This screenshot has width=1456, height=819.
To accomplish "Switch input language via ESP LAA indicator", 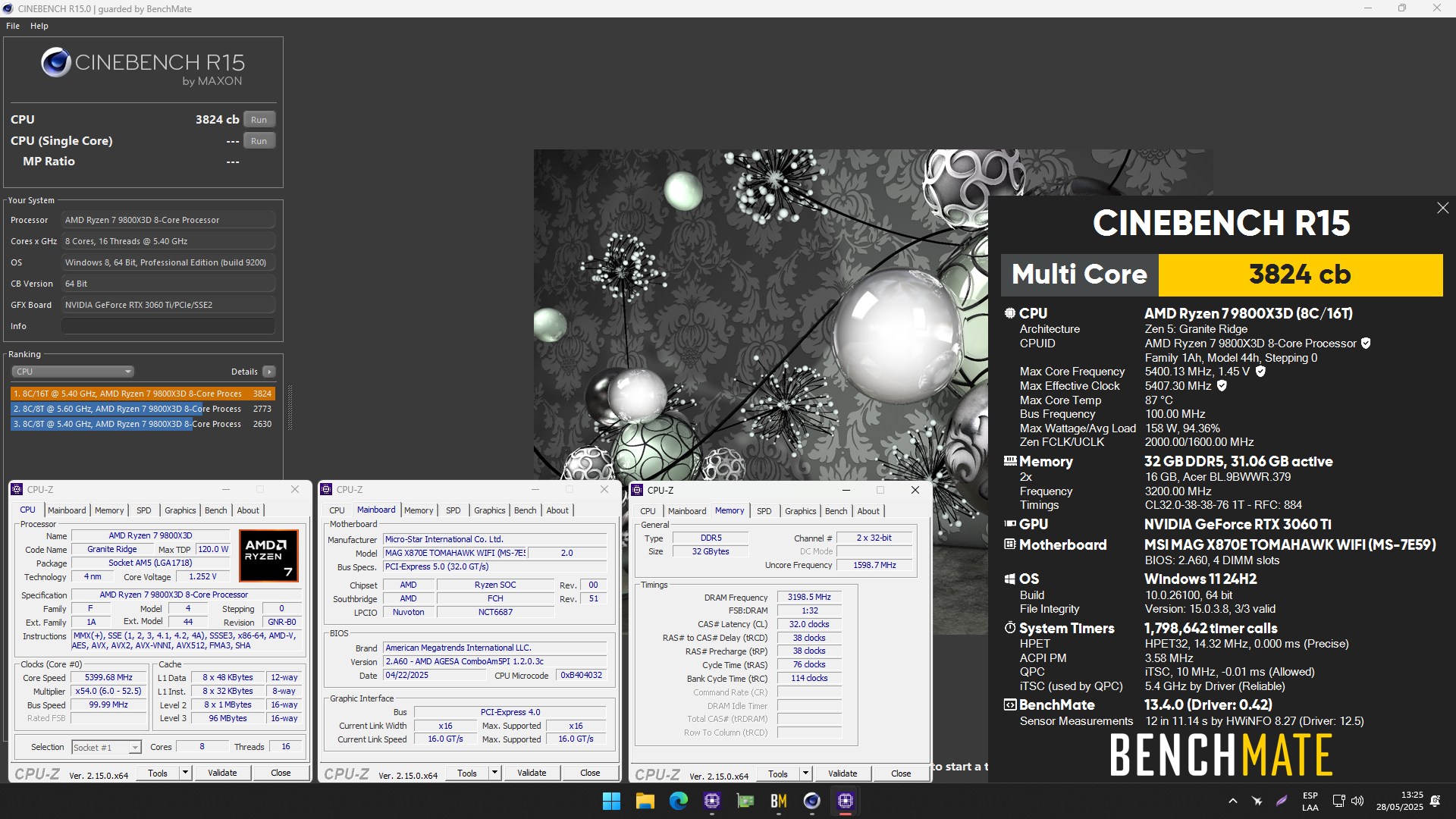I will click(1310, 801).
